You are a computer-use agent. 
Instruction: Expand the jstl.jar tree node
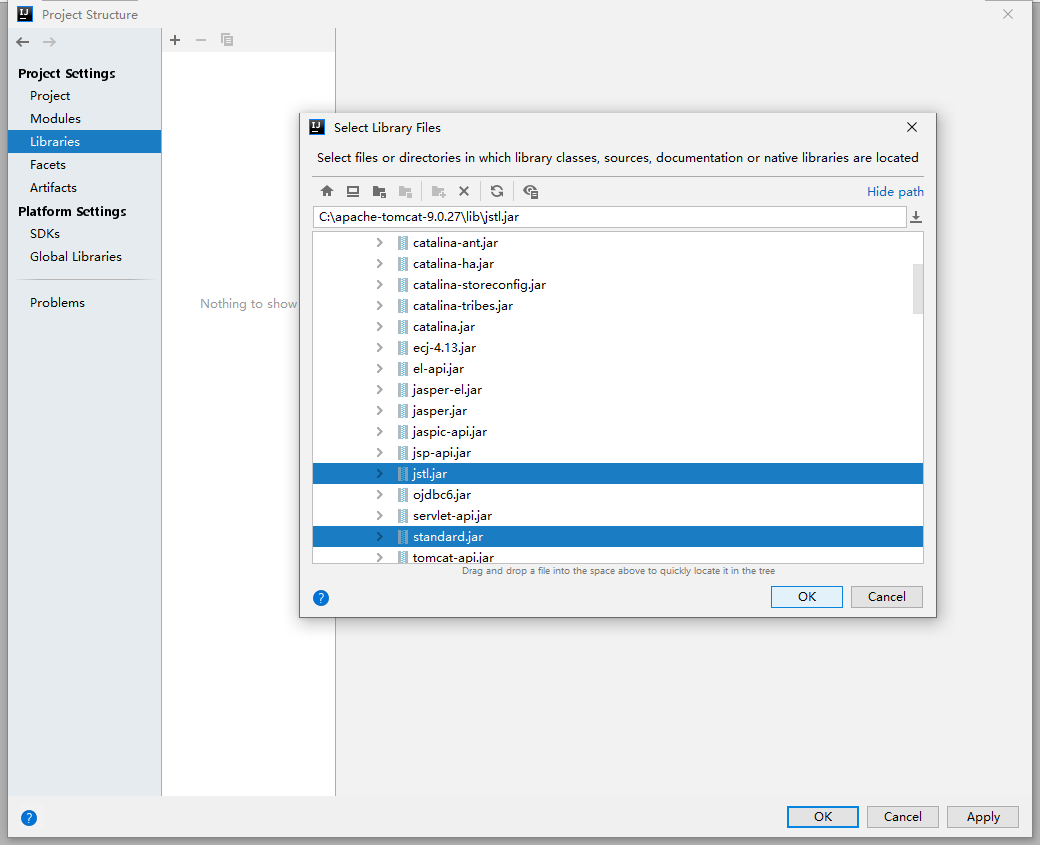point(379,473)
